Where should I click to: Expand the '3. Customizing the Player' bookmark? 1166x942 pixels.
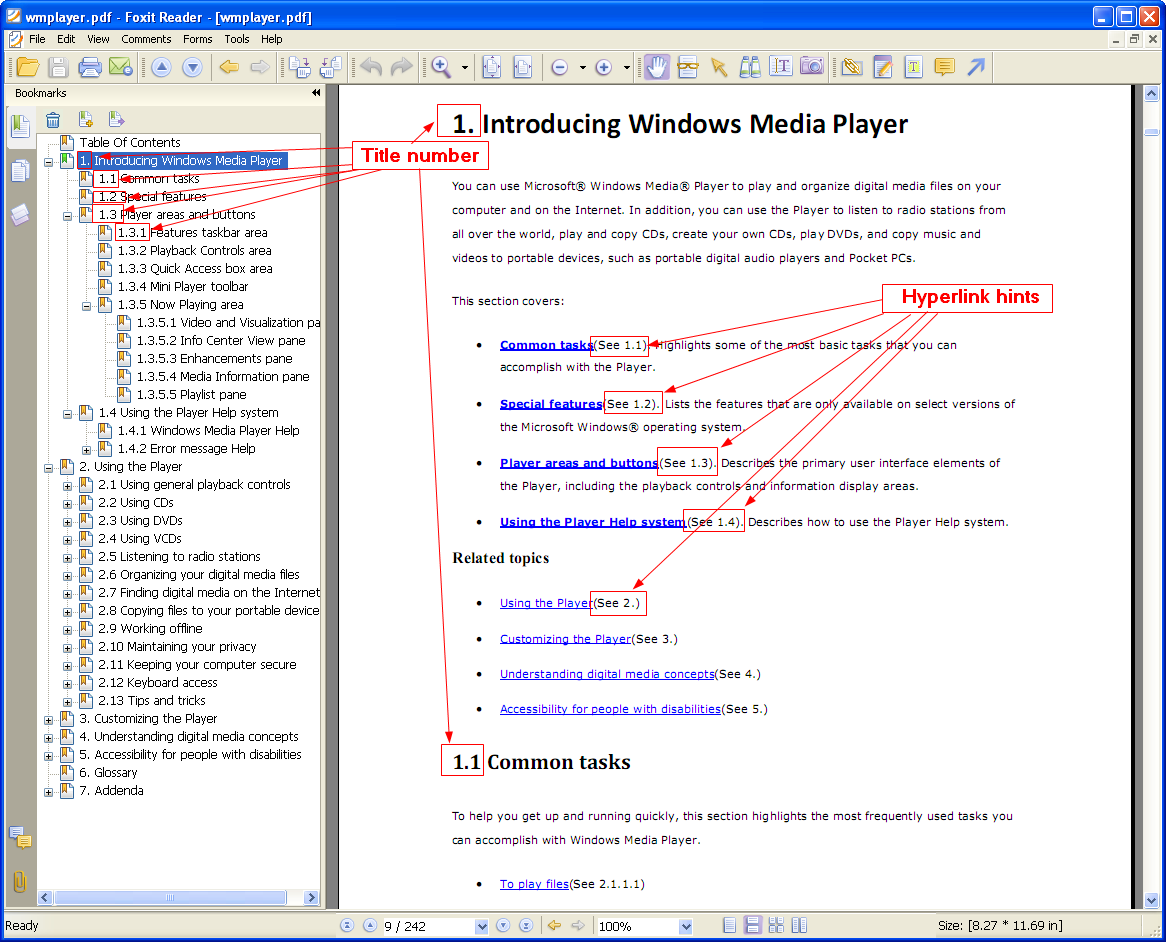coord(48,719)
